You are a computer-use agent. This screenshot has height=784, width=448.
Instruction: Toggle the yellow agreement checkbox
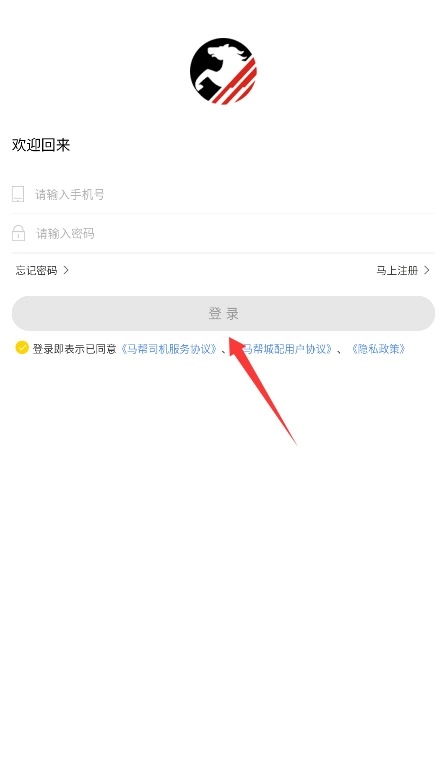coord(22,348)
